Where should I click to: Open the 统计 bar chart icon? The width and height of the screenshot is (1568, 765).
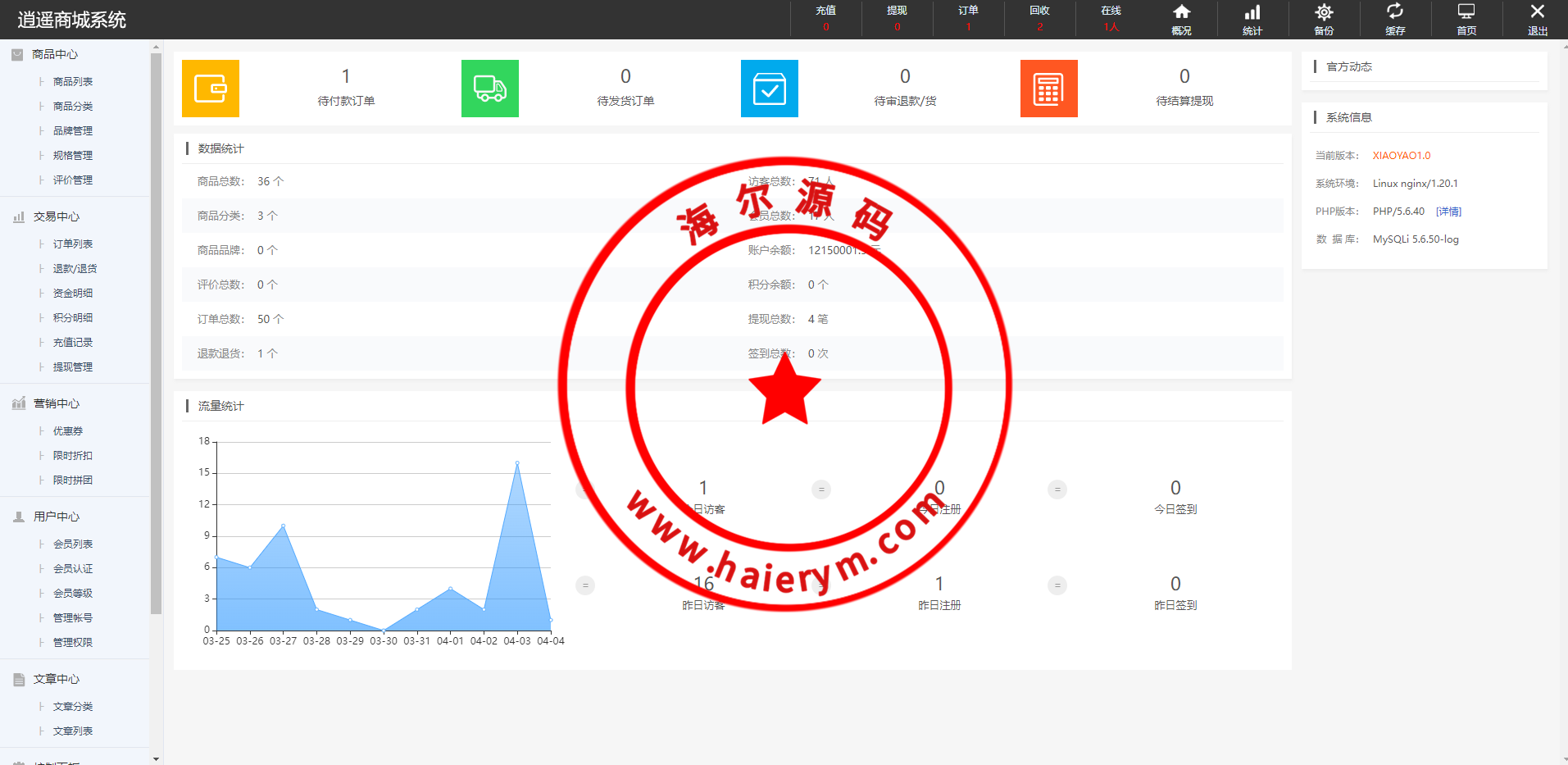click(1252, 19)
